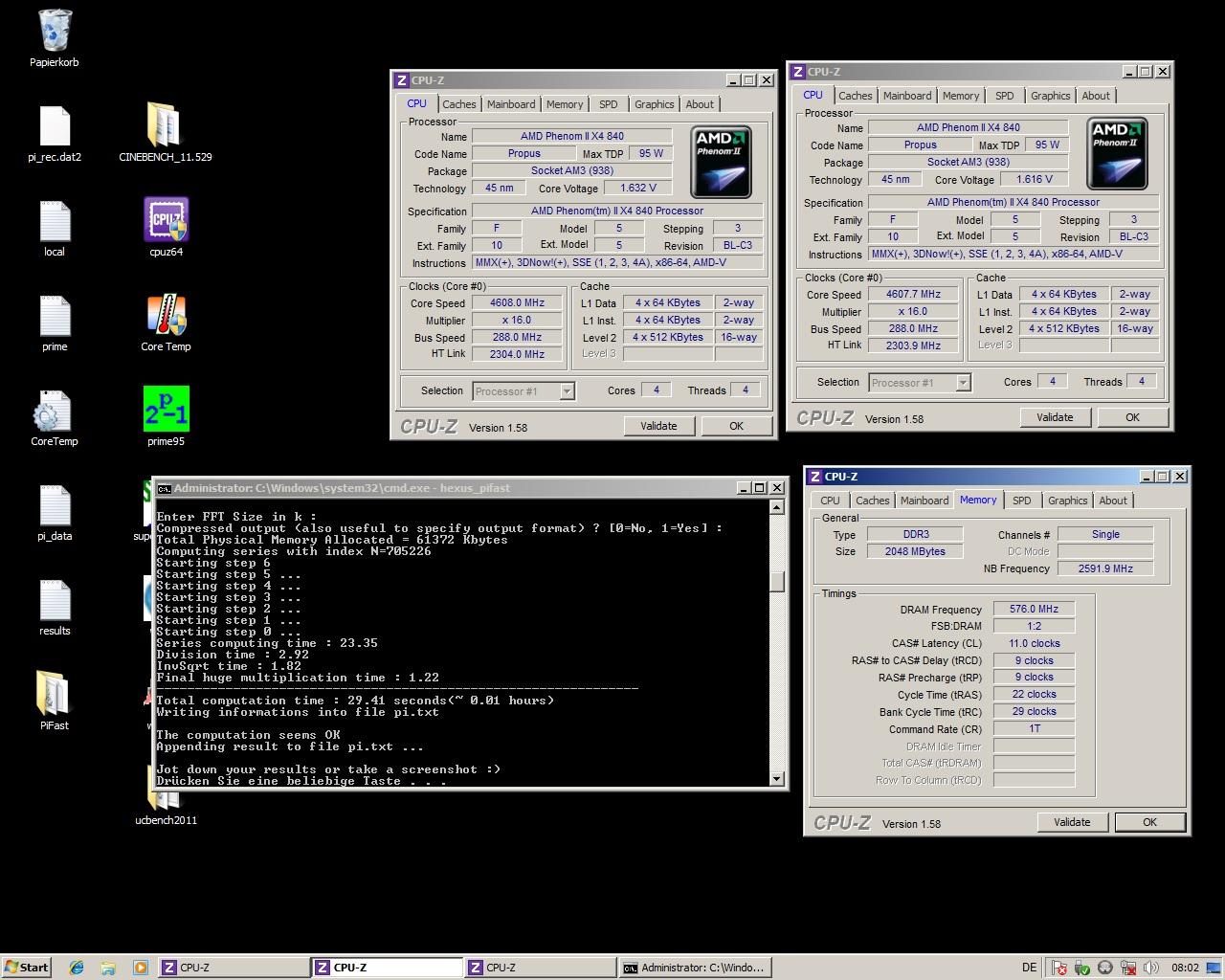
Task: Click the Channels # Single field
Action: 1105,534
